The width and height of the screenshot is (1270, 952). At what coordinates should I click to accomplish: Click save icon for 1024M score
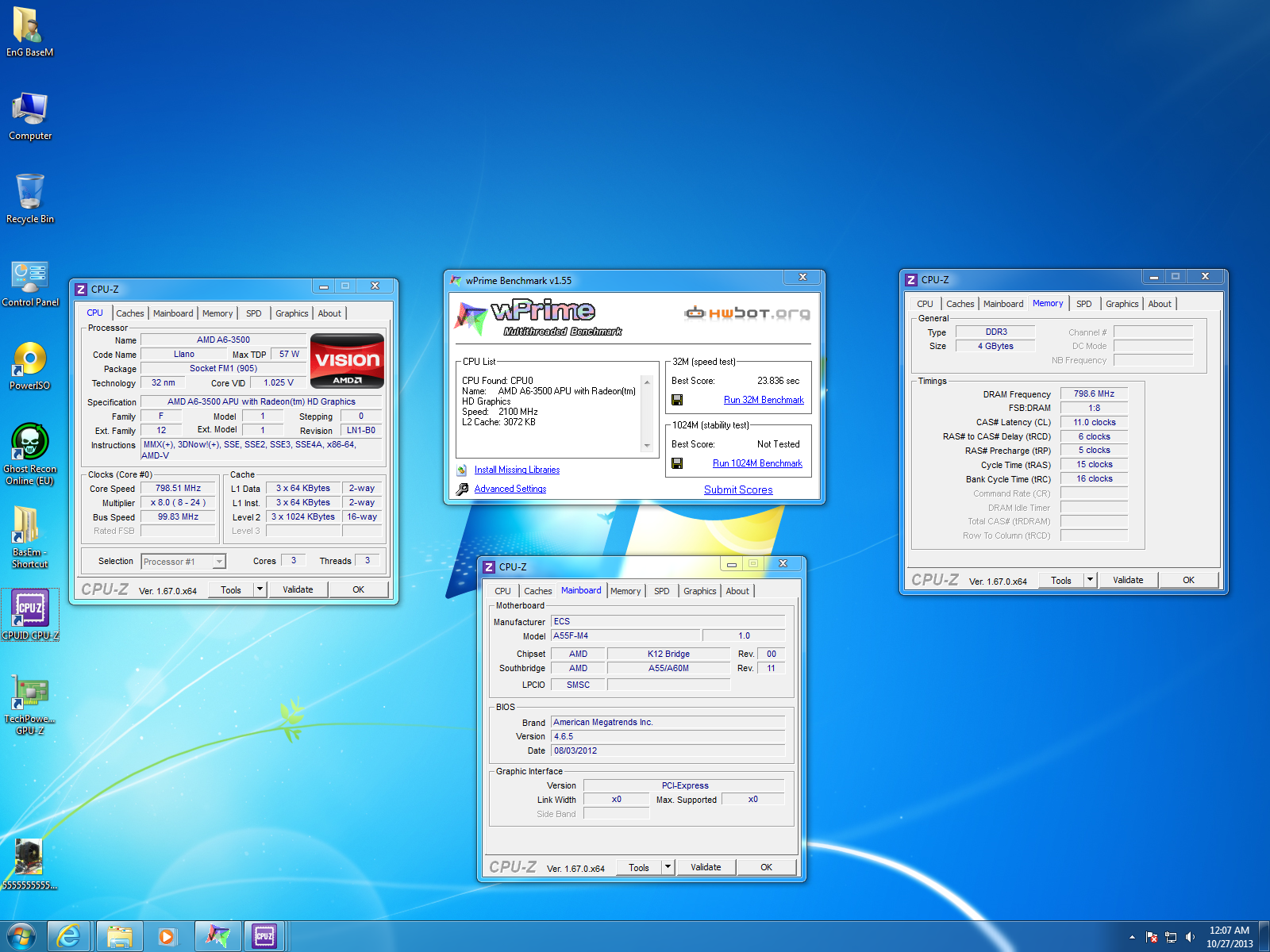click(677, 463)
